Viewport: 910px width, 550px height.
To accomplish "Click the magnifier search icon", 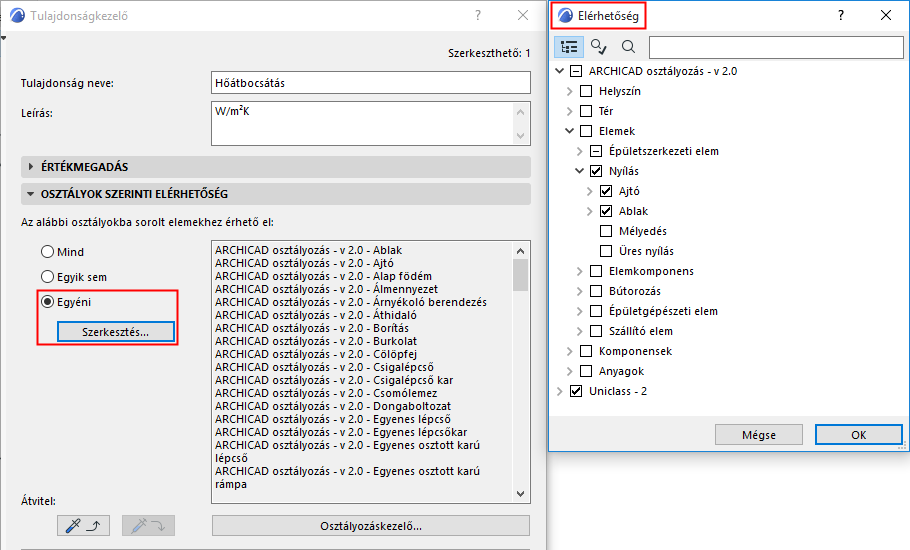I will tap(628, 46).
